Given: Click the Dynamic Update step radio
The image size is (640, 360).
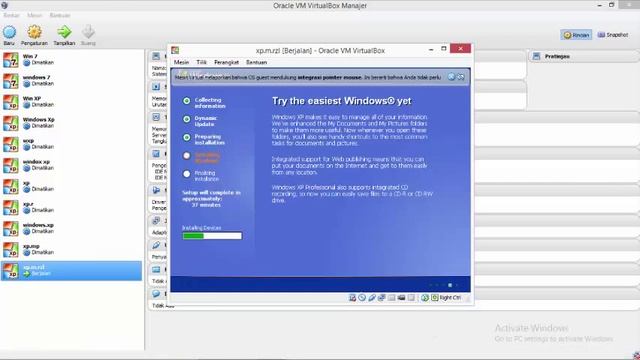Looking at the screenshot, I should (x=187, y=119).
